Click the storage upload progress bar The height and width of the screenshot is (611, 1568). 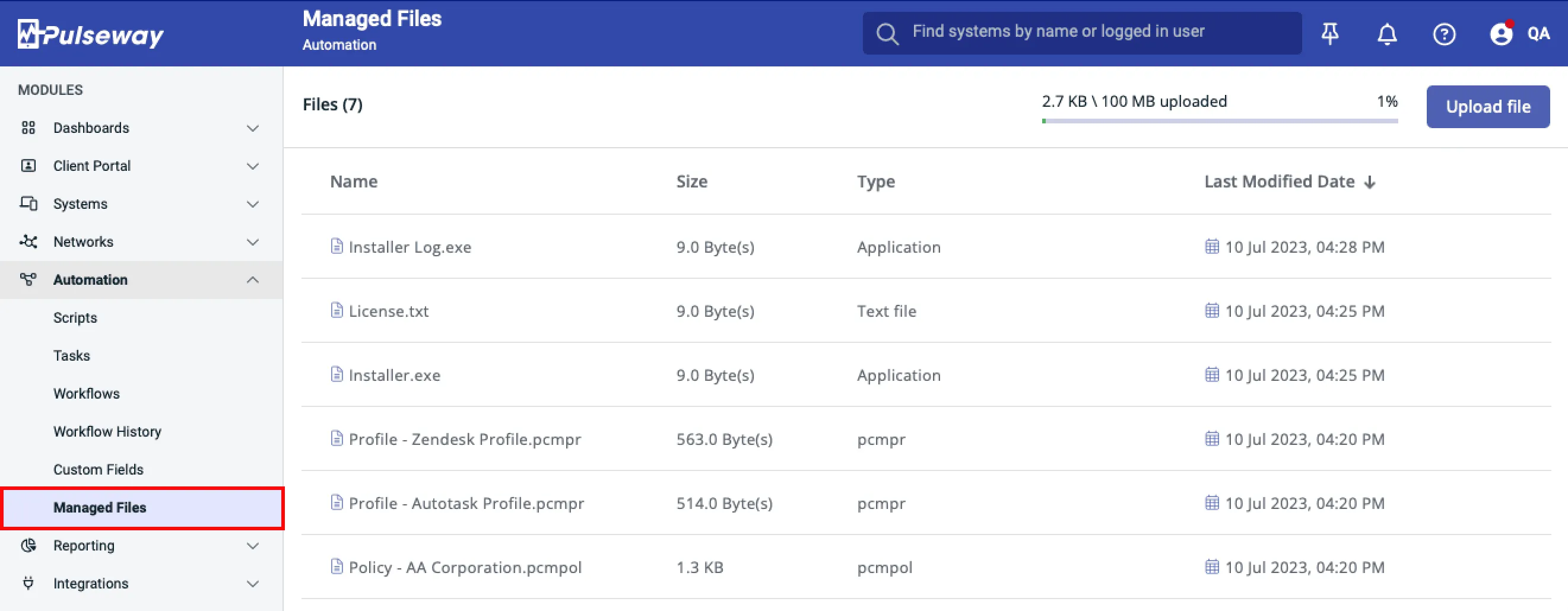click(1220, 121)
